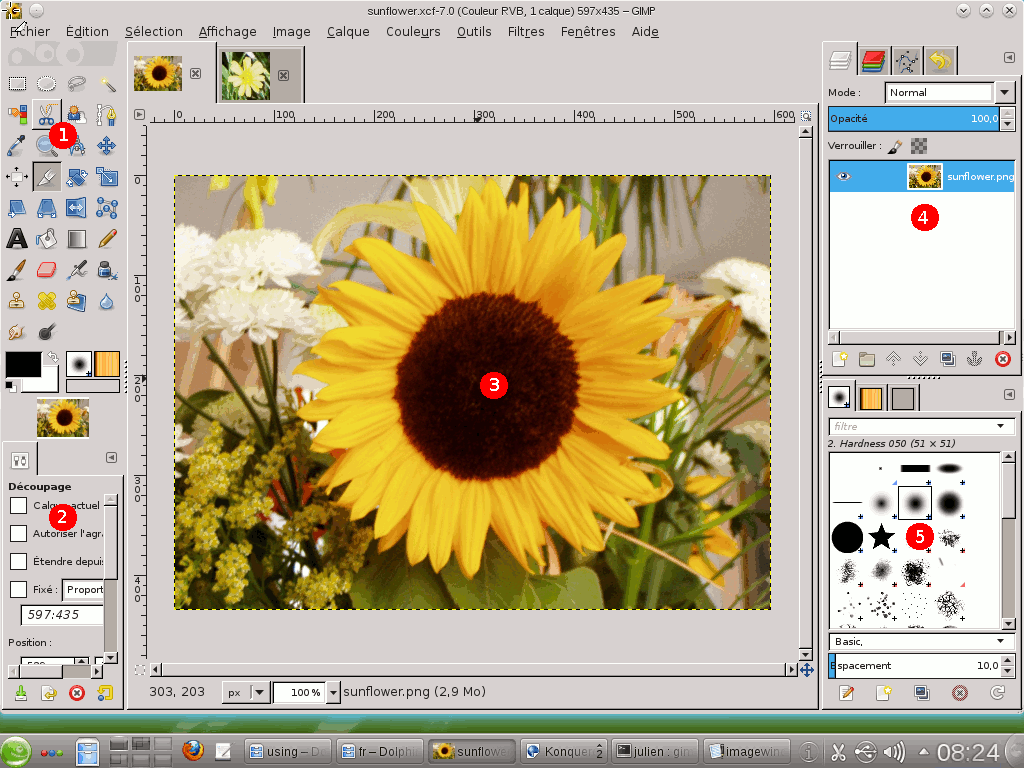Check the 'Autoriser l'agrandissement' option

[x=18, y=534]
